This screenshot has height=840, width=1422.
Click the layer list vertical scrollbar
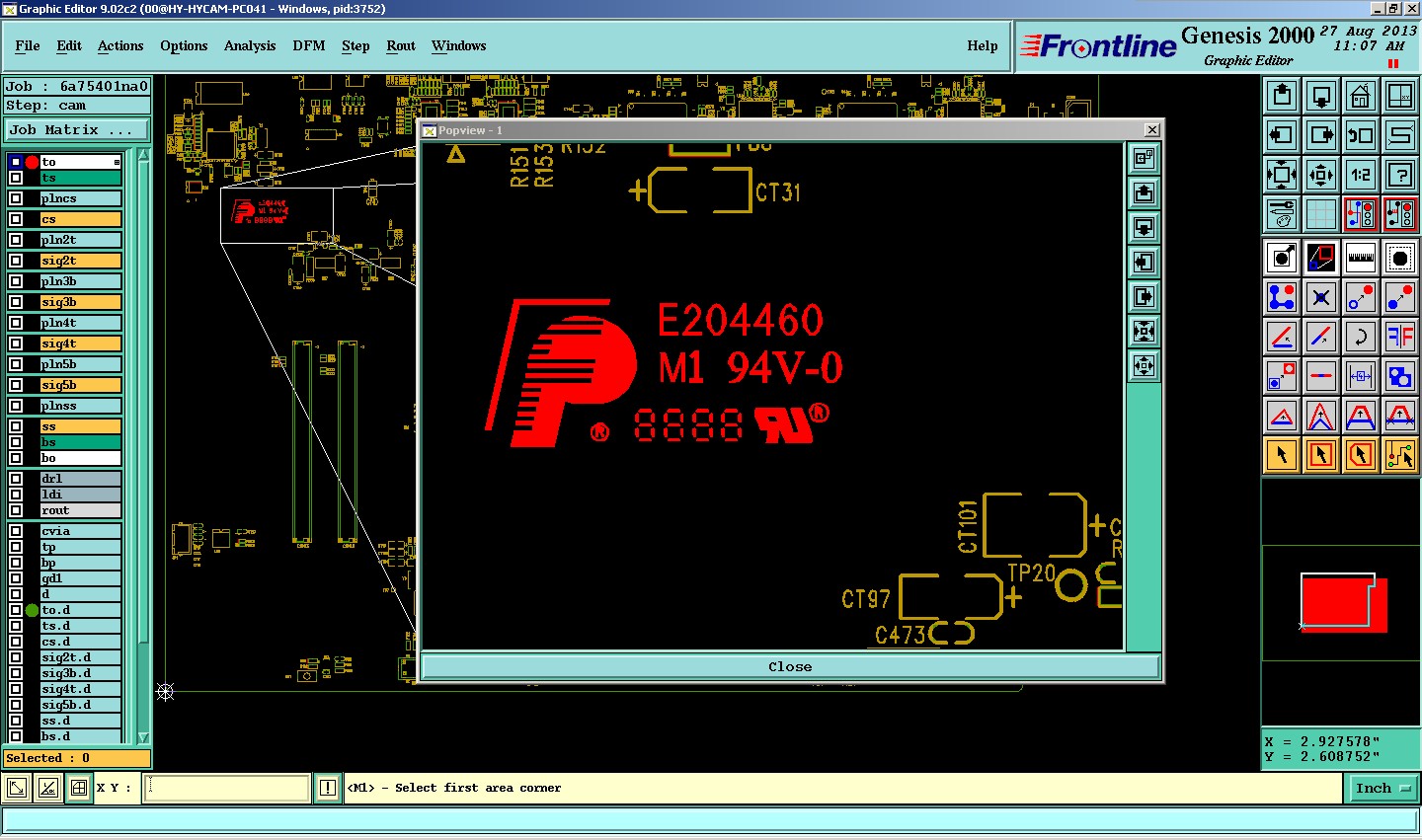pyautogui.click(x=143, y=444)
